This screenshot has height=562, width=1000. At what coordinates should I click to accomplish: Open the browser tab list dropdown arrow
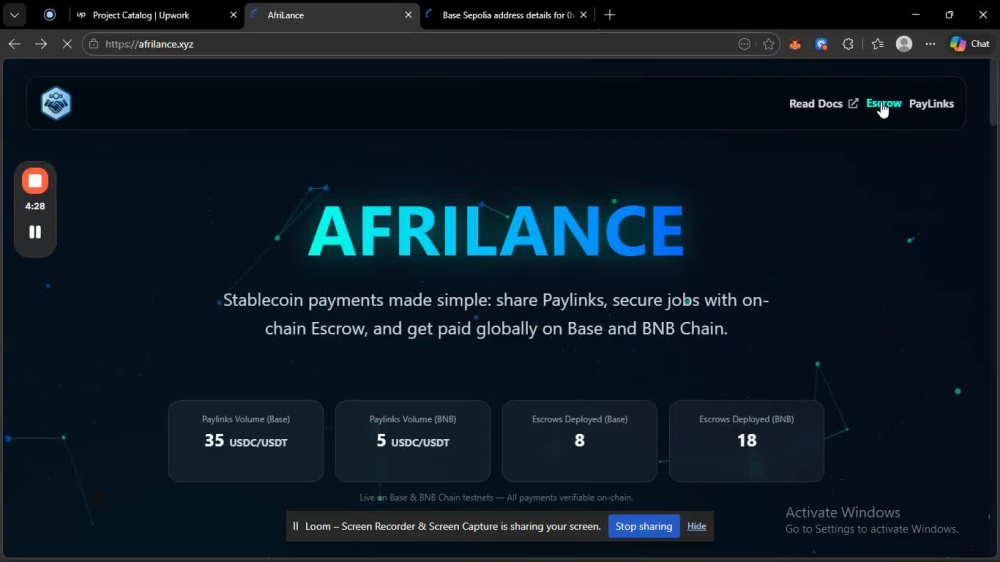pyautogui.click(x=14, y=15)
